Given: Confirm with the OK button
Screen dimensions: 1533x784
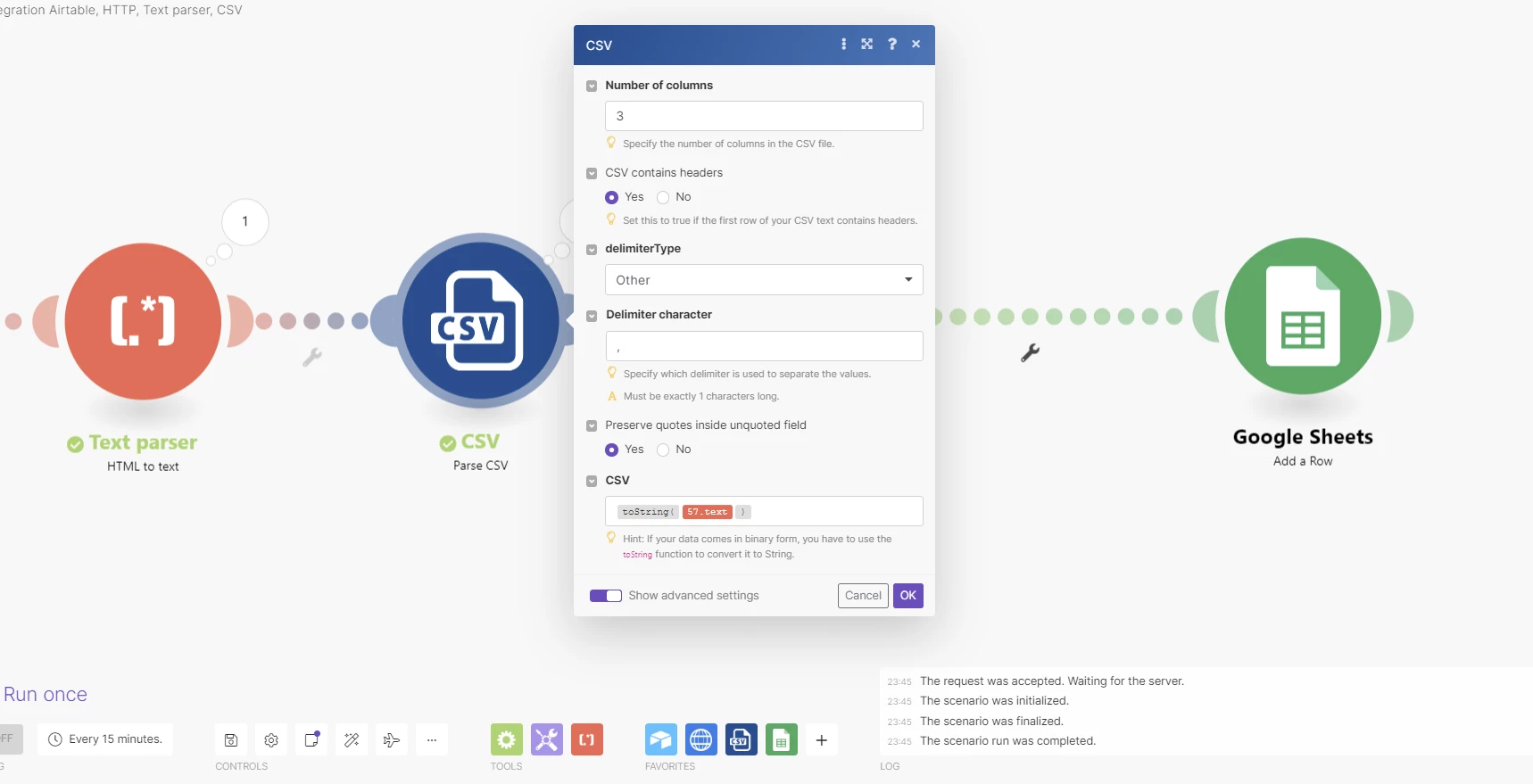Looking at the screenshot, I should (908, 596).
